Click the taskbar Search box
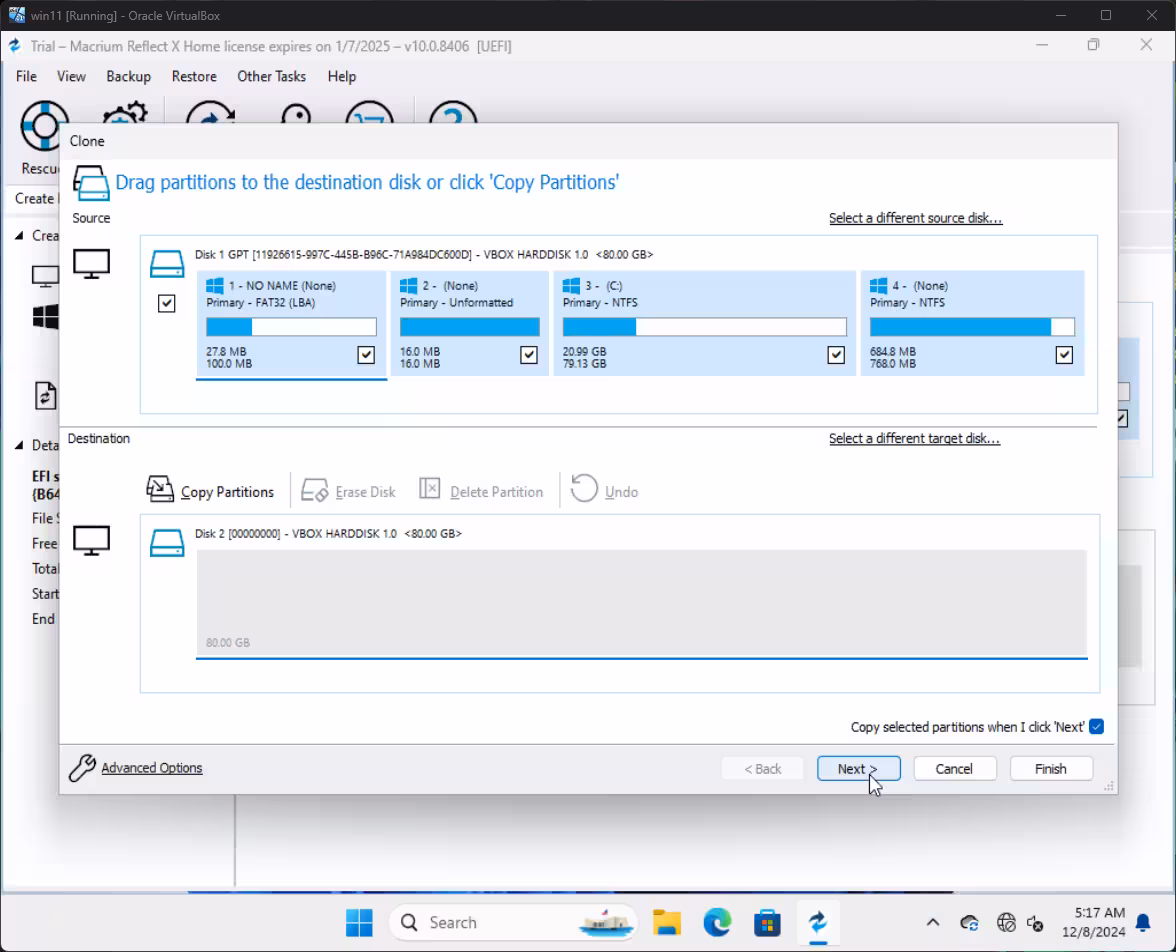This screenshot has width=1176, height=952. 513,923
